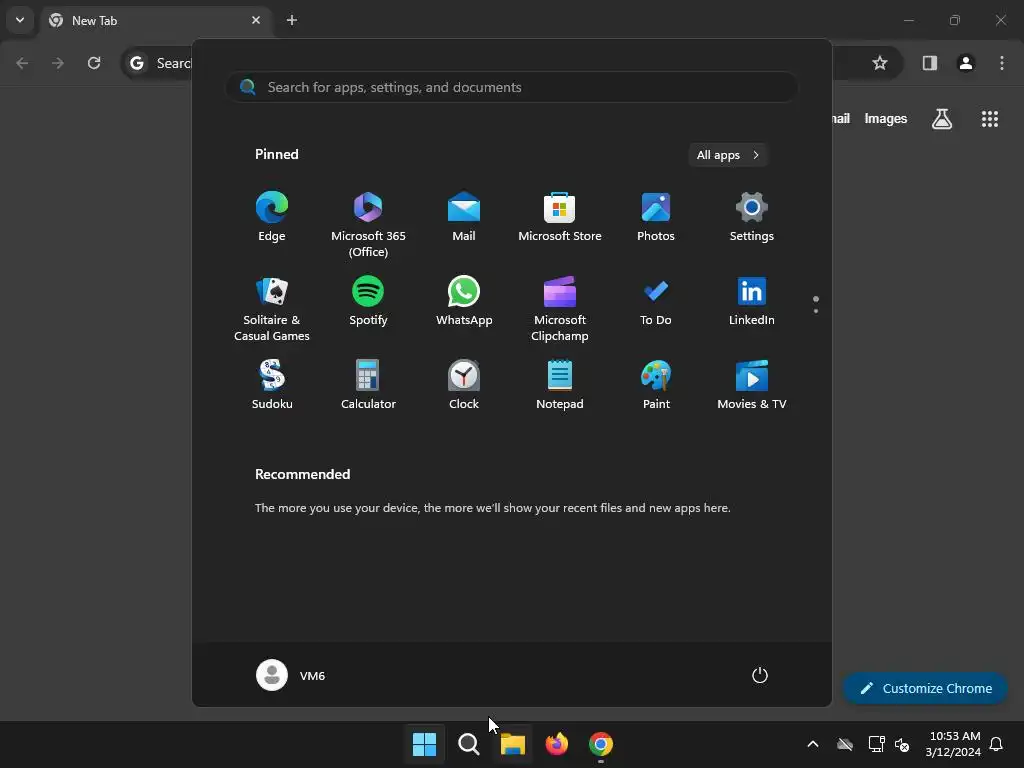Open File Explorer from taskbar
The height and width of the screenshot is (768, 1024).
click(513, 744)
